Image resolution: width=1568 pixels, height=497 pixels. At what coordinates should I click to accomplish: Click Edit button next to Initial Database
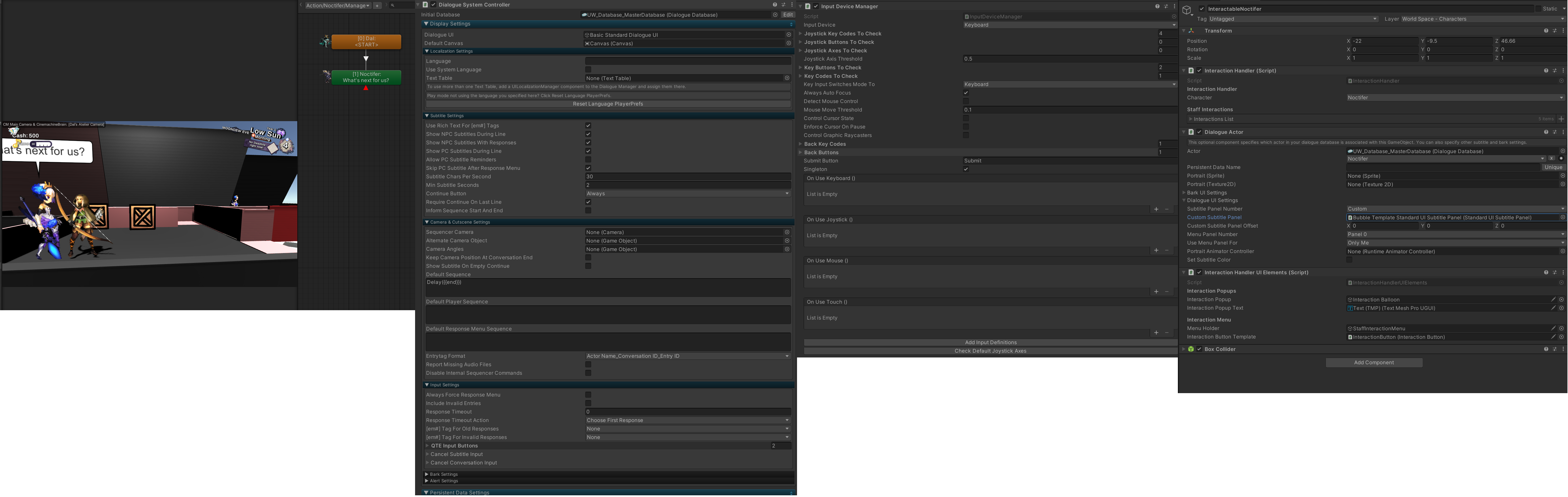click(788, 15)
